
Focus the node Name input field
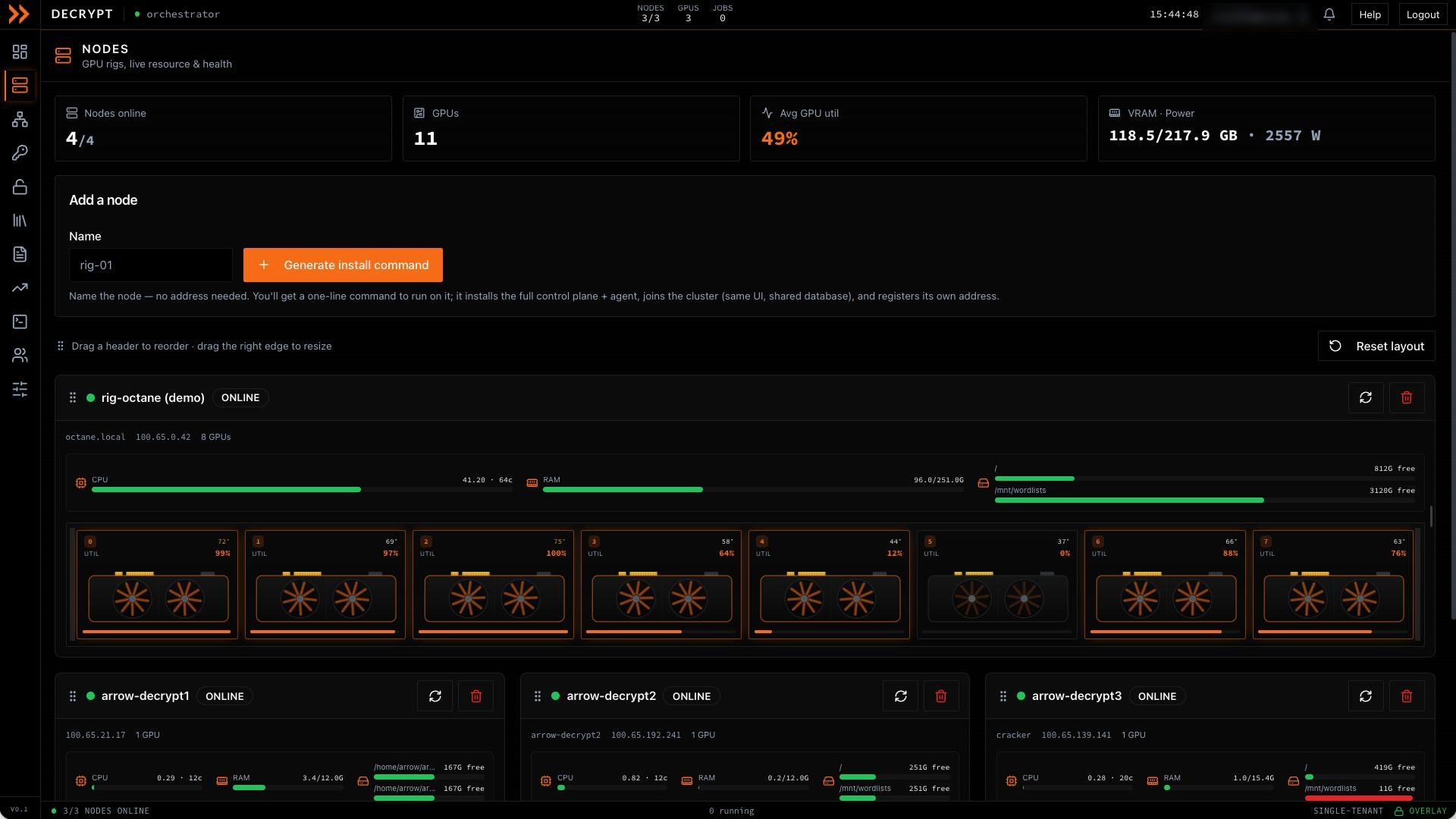click(151, 265)
